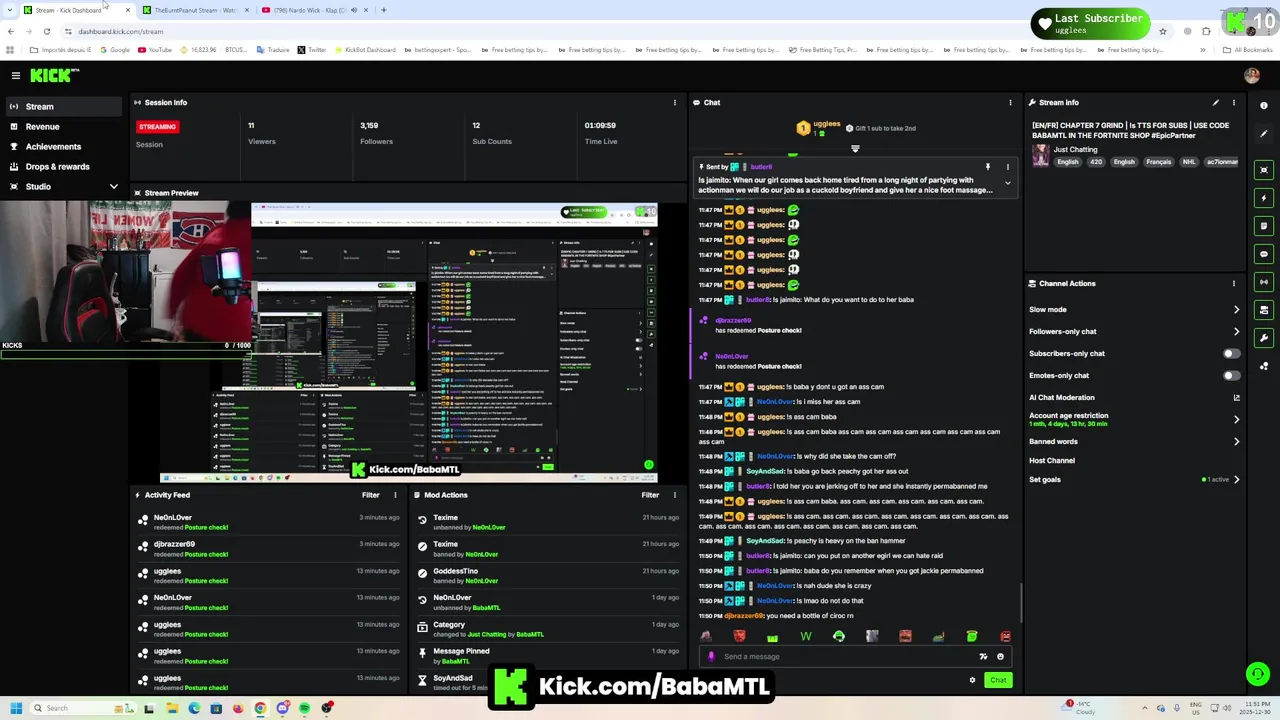
Task: Click green Chat send button
Action: (998, 680)
